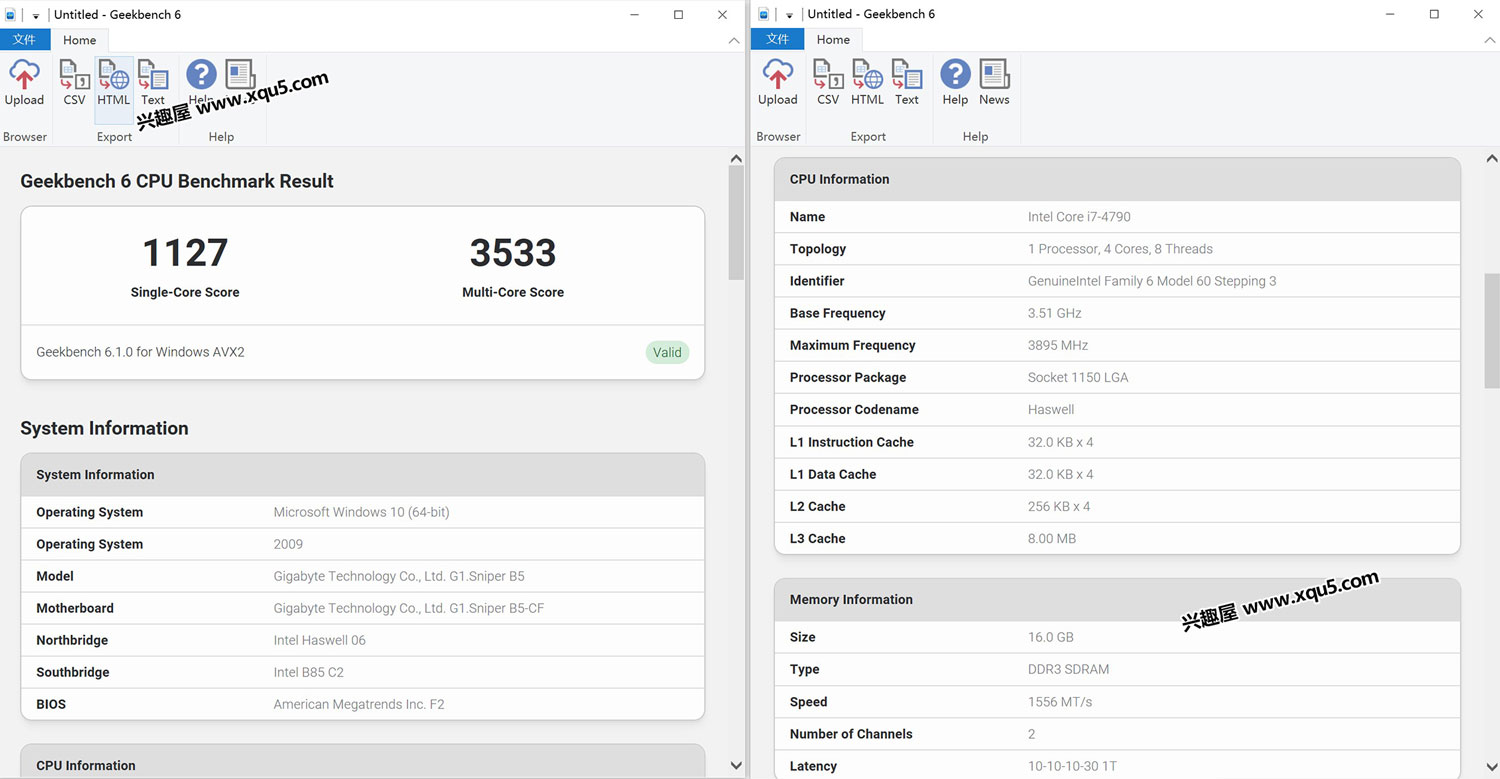Click right window's Geekbench title bar icon
Screen dimensions: 1500x779
(764, 15)
